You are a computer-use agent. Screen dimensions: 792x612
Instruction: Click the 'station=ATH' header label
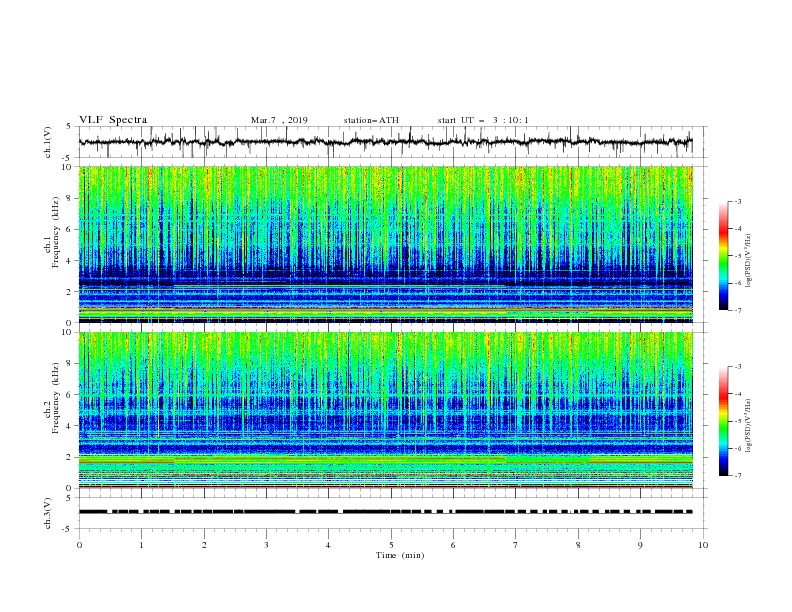point(371,120)
